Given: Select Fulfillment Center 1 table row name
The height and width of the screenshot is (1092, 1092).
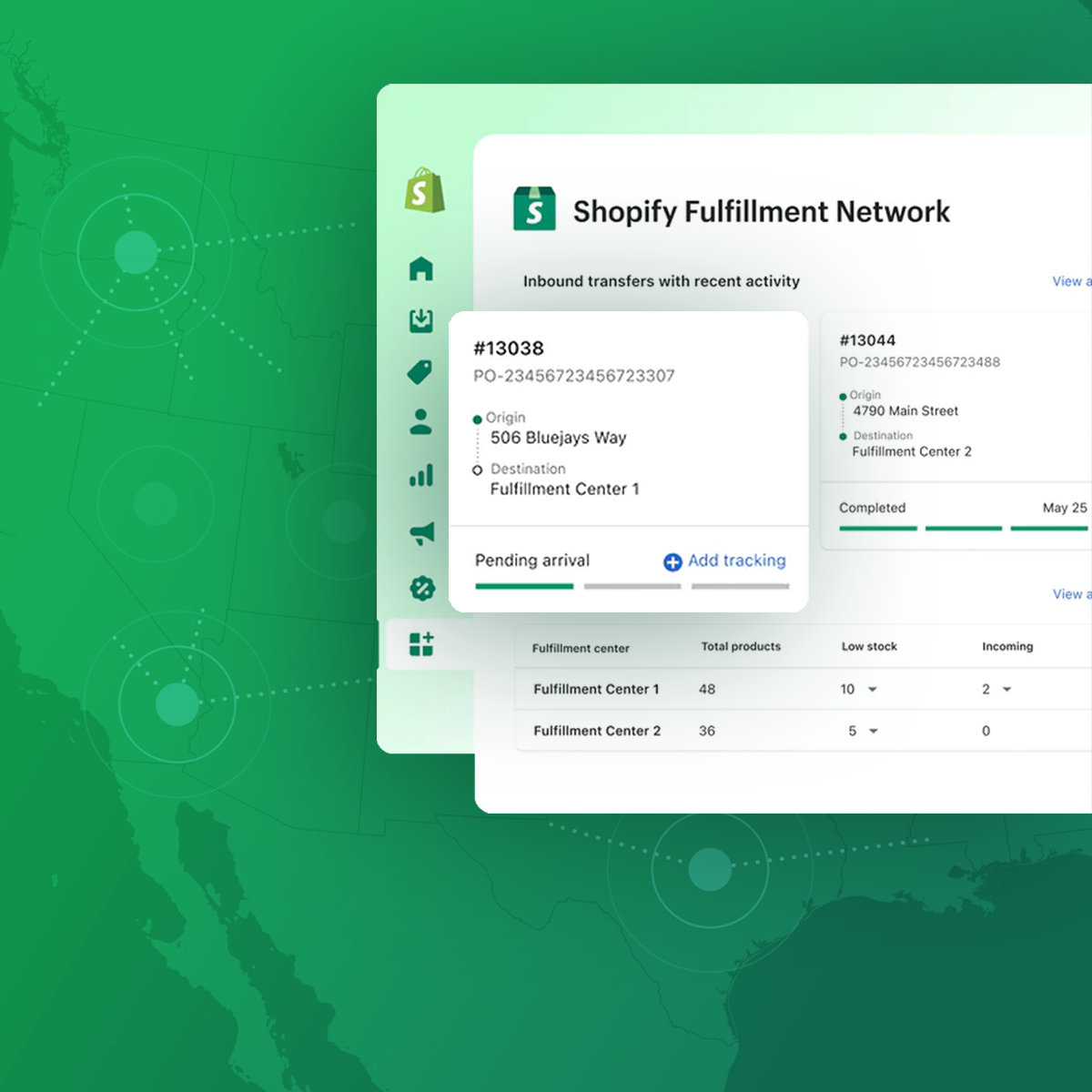Looking at the screenshot, I should (x=596, y=690).
